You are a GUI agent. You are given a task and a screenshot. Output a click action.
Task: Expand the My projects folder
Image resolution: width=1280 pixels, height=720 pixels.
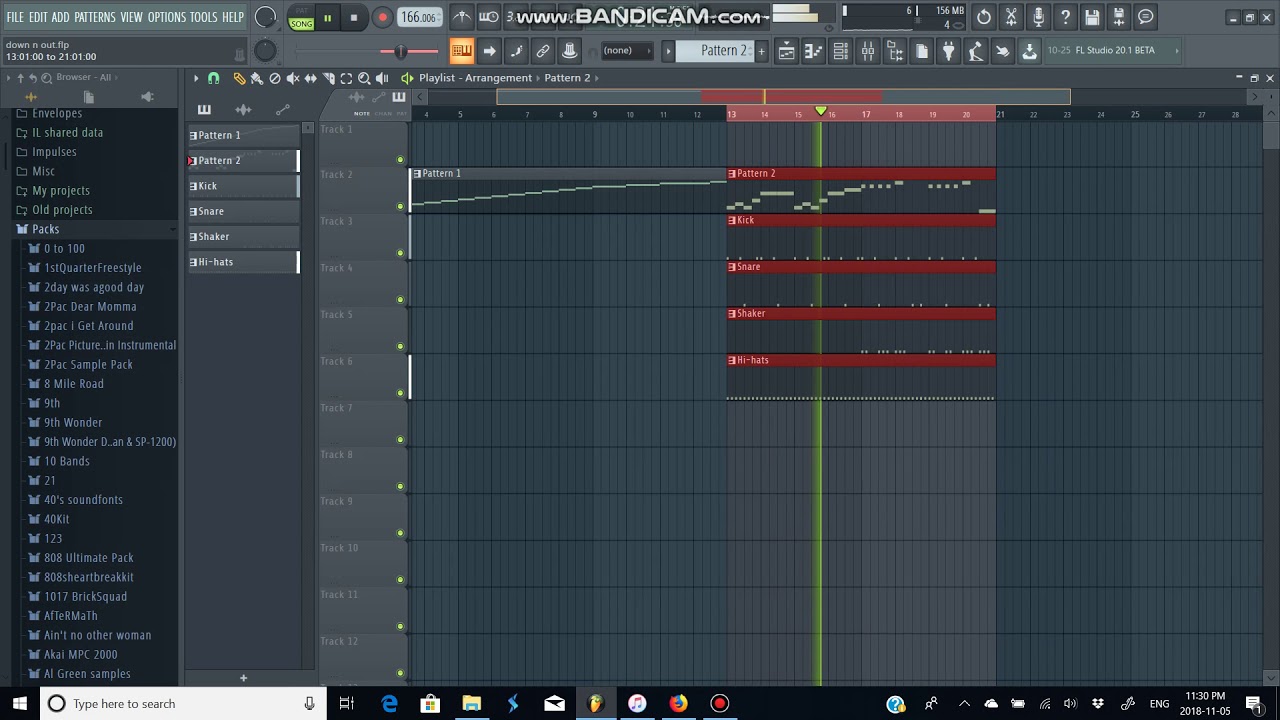click(61, 190)
